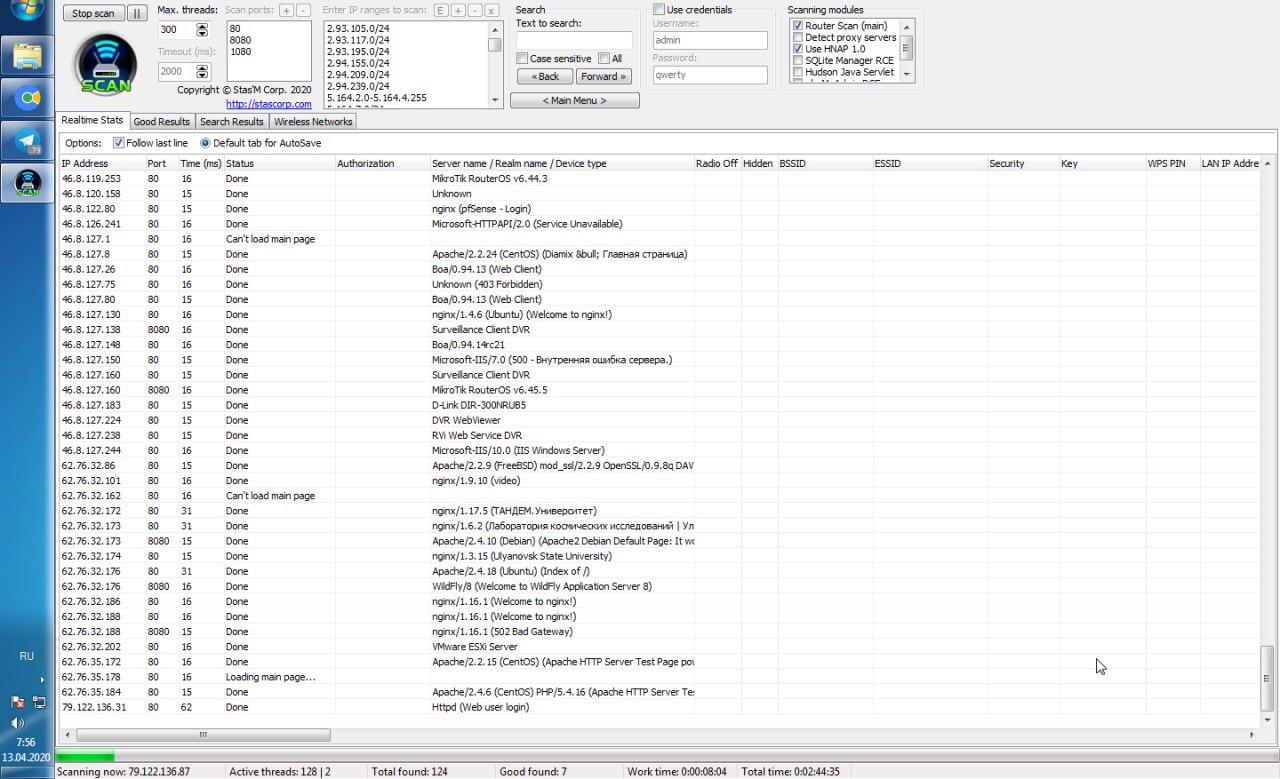Click the Back search button
Screen dimensions: 1280x779
[x=545, y=76]
